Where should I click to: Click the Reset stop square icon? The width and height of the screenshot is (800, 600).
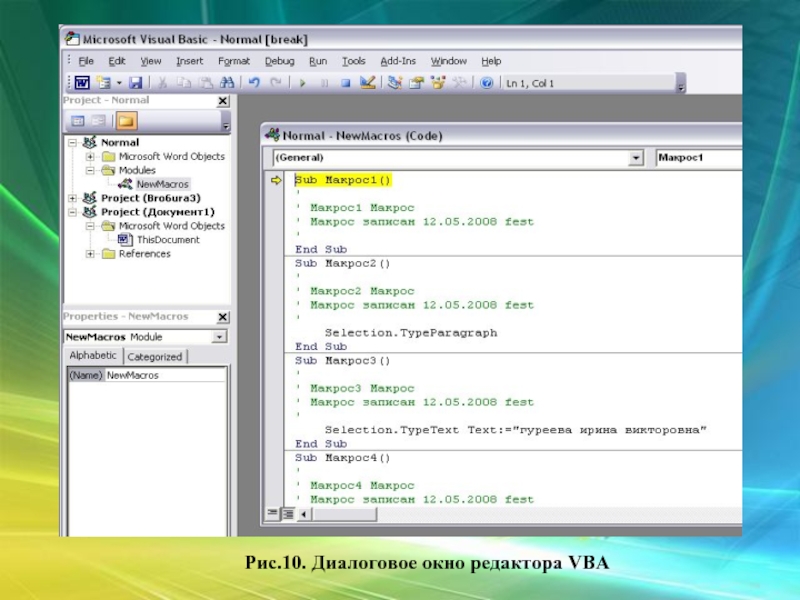(x=345, y=83)
